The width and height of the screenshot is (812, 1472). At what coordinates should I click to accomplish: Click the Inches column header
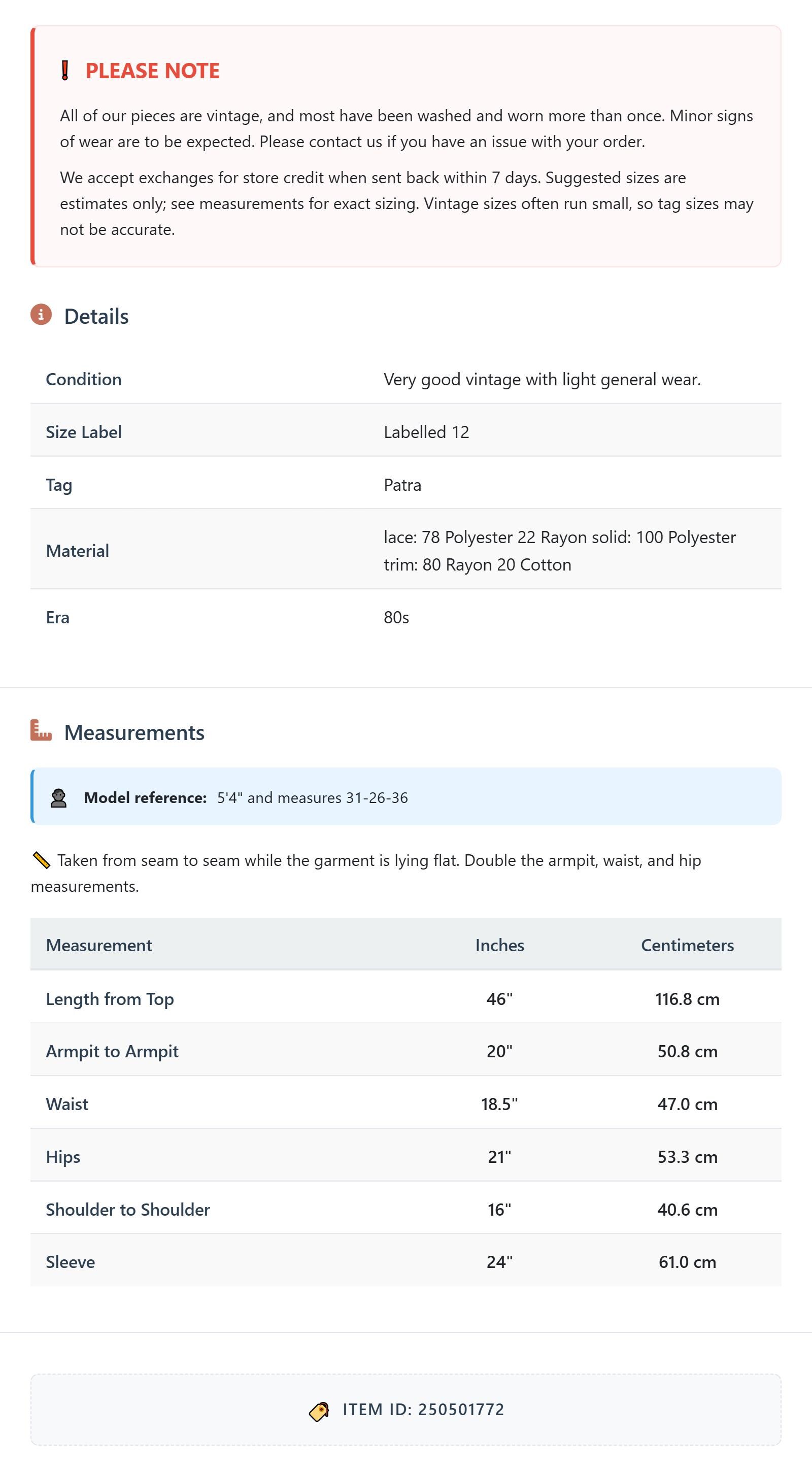pos(499,945)
